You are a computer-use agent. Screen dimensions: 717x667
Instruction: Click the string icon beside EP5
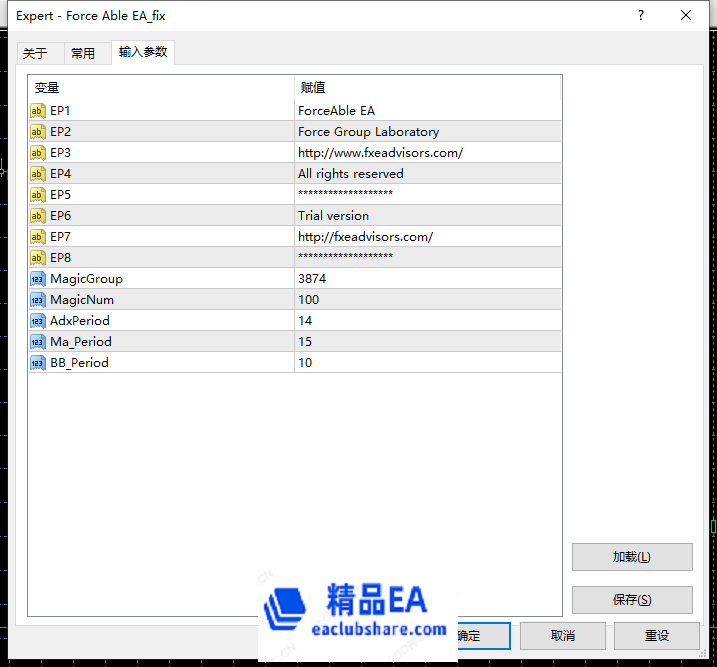click(x=38, y=195)
